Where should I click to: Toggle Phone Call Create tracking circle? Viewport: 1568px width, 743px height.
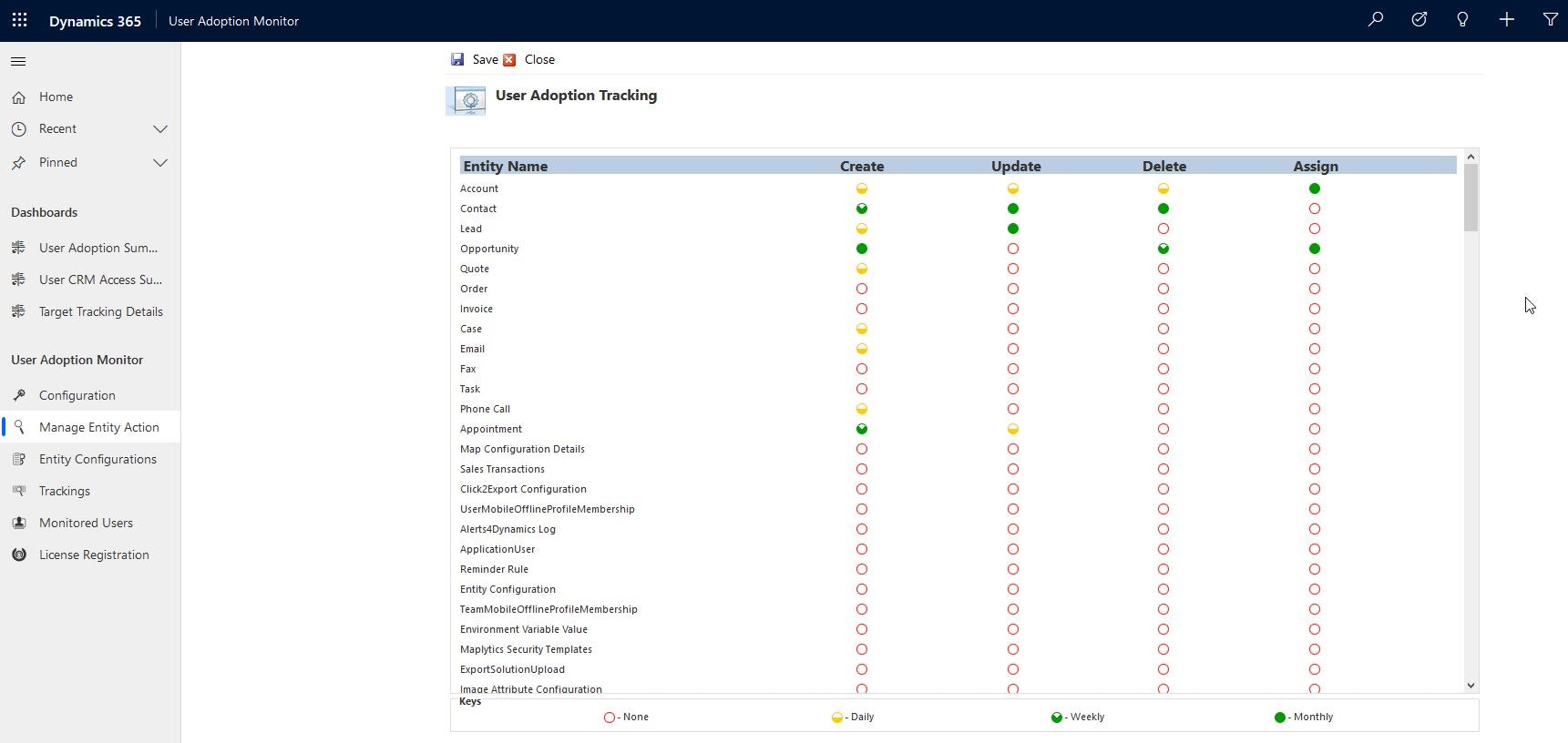coord(862,409)
